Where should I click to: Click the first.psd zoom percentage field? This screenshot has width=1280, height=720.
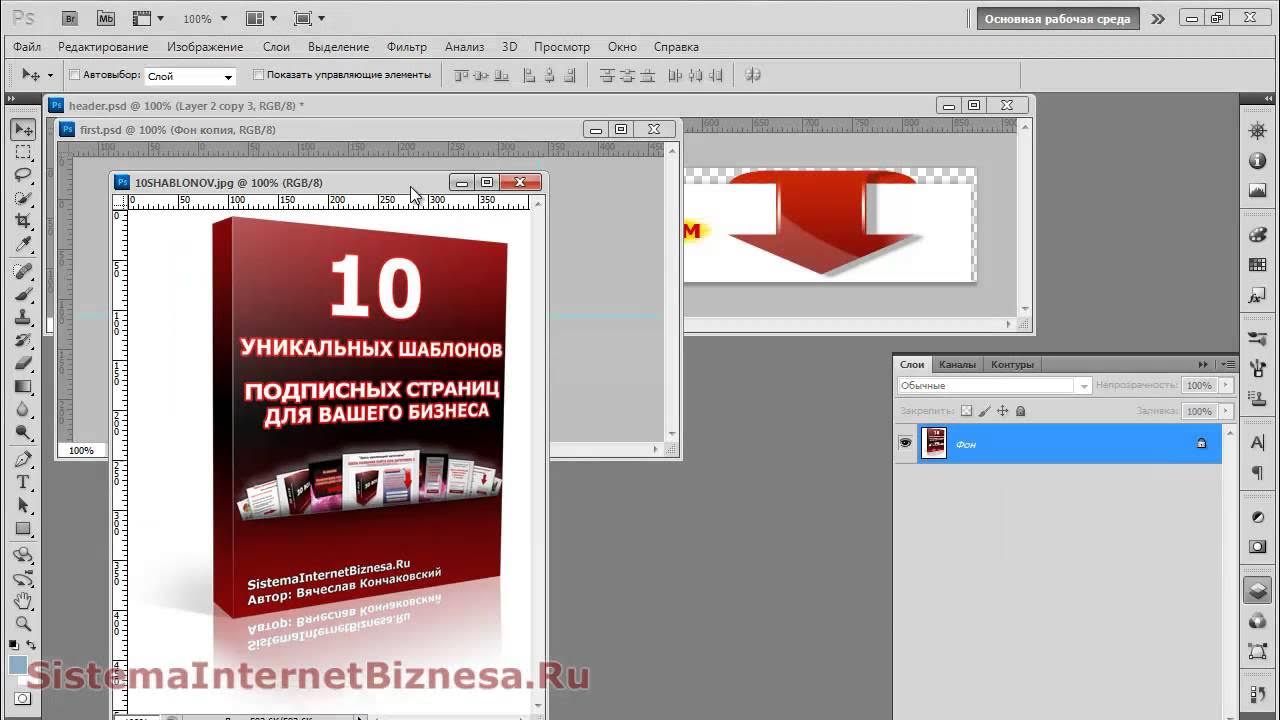pos(81,451)
